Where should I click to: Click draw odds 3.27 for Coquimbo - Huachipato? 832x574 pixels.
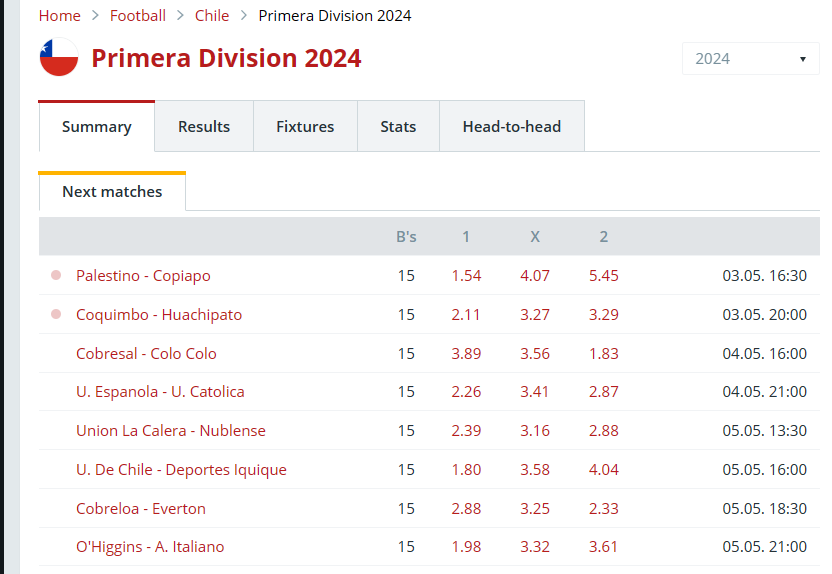click(x=534, y=315)
